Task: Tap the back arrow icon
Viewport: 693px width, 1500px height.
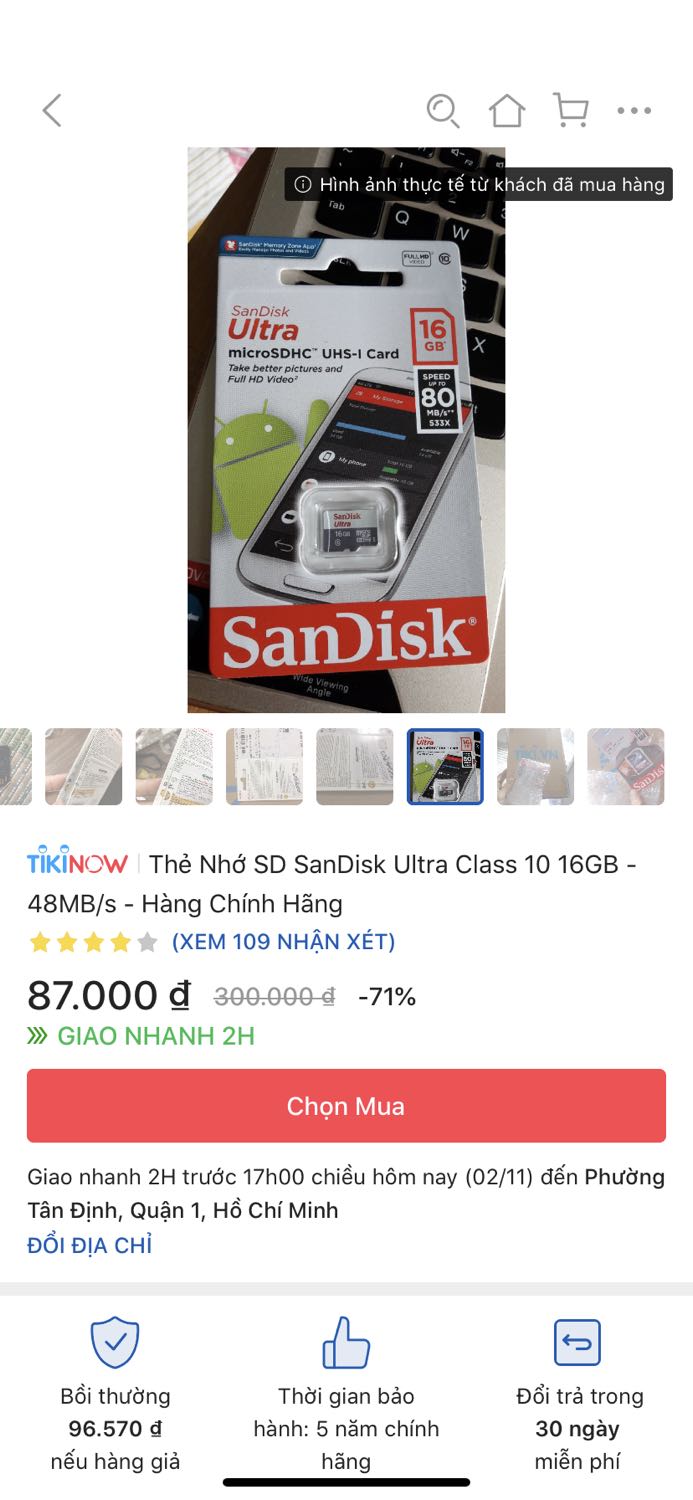Action: click(x=52, y=111)
